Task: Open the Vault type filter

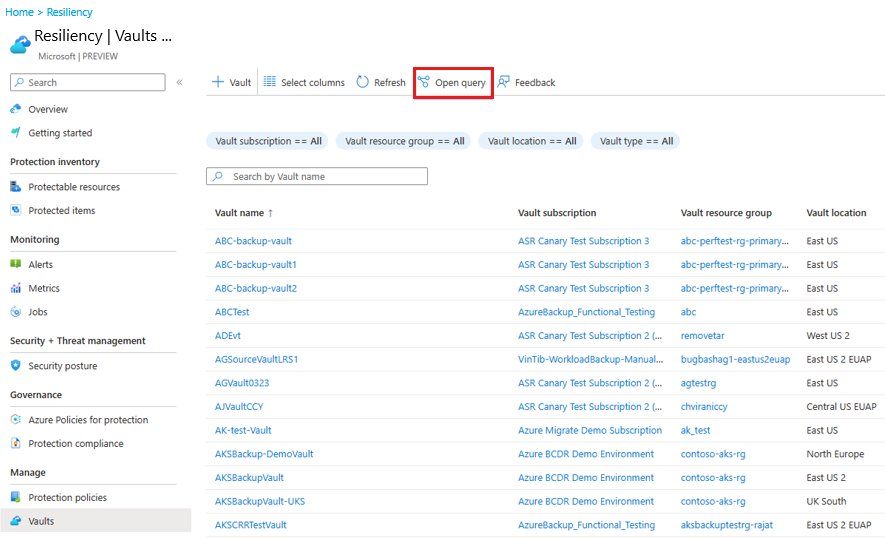Action: tap(636, 141)
